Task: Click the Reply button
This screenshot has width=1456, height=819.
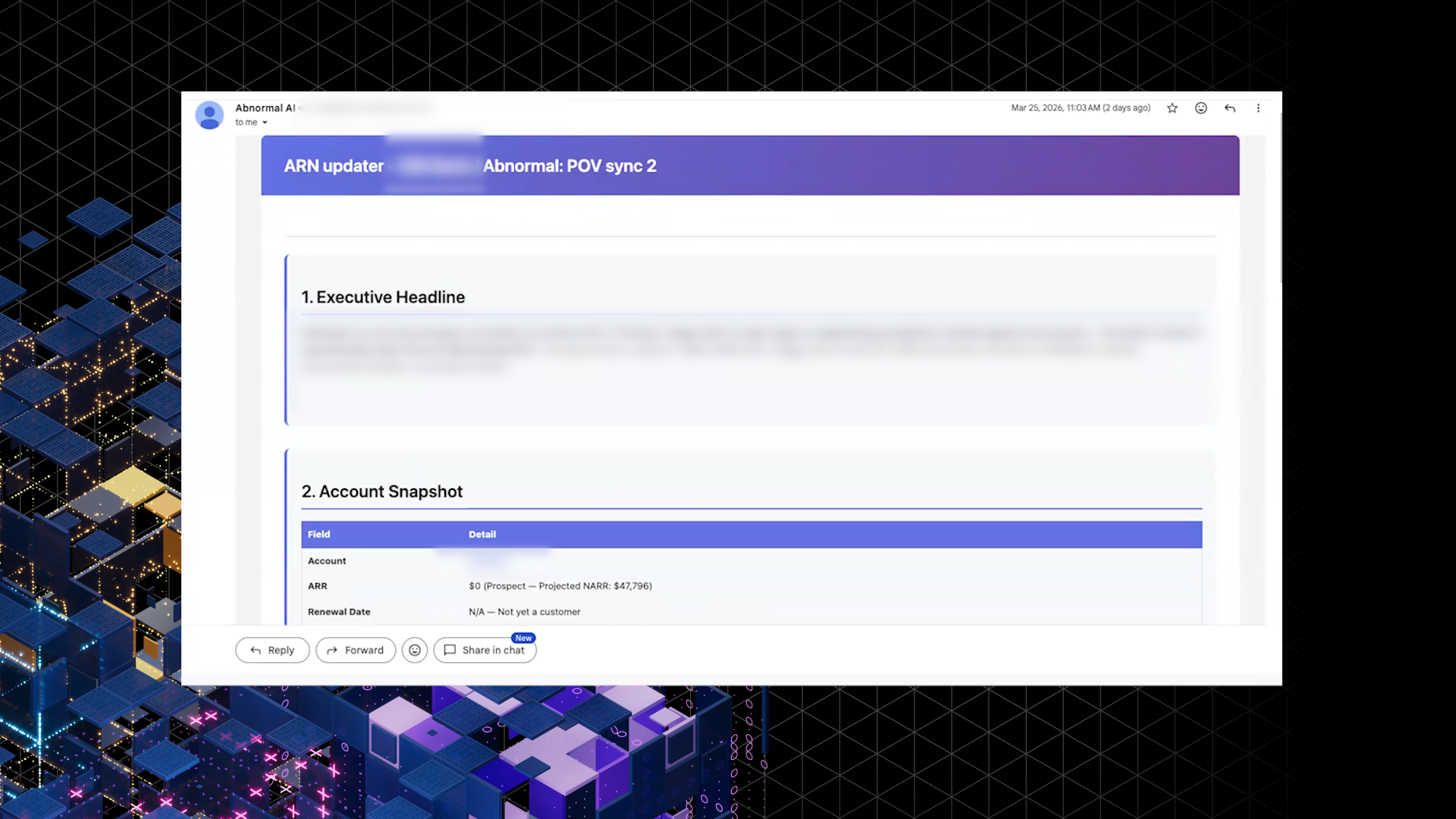Action: (272, 650)
